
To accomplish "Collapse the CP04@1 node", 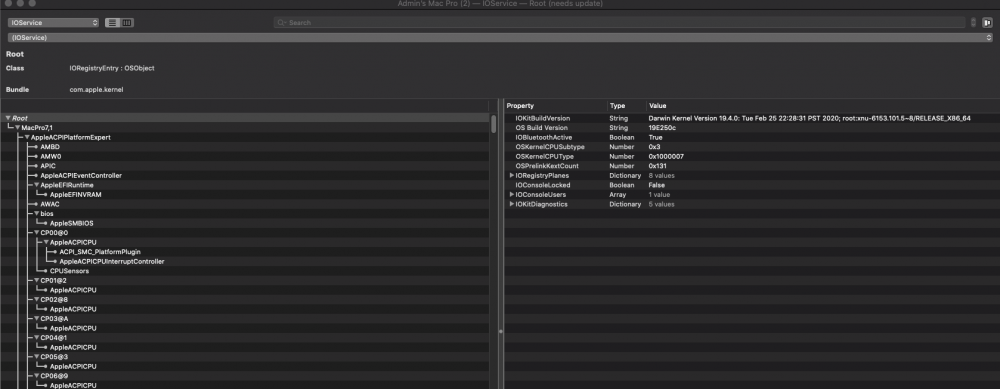I will click(x=37, y=338).
